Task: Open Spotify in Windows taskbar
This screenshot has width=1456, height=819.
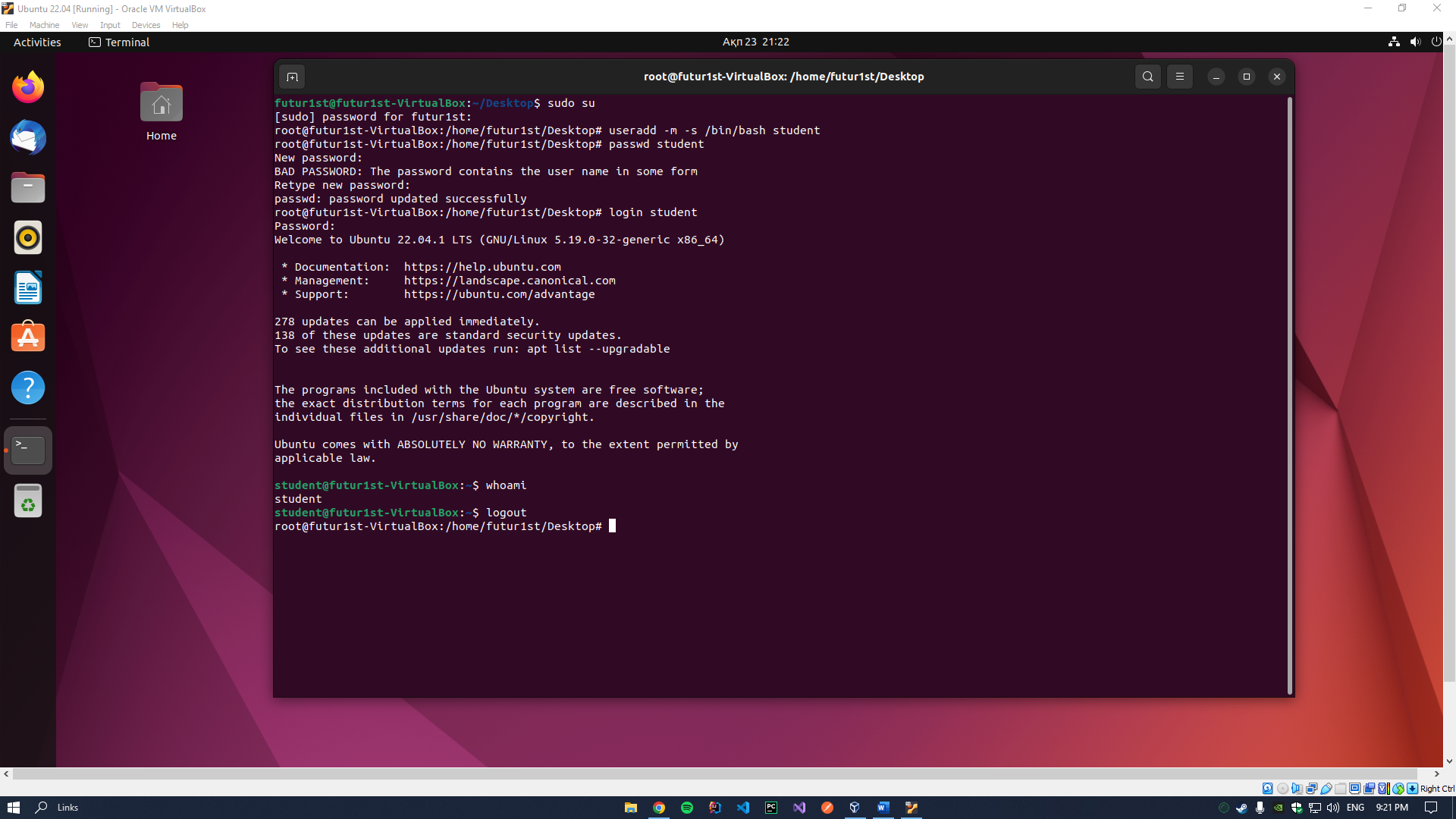Action: point(687,808)
